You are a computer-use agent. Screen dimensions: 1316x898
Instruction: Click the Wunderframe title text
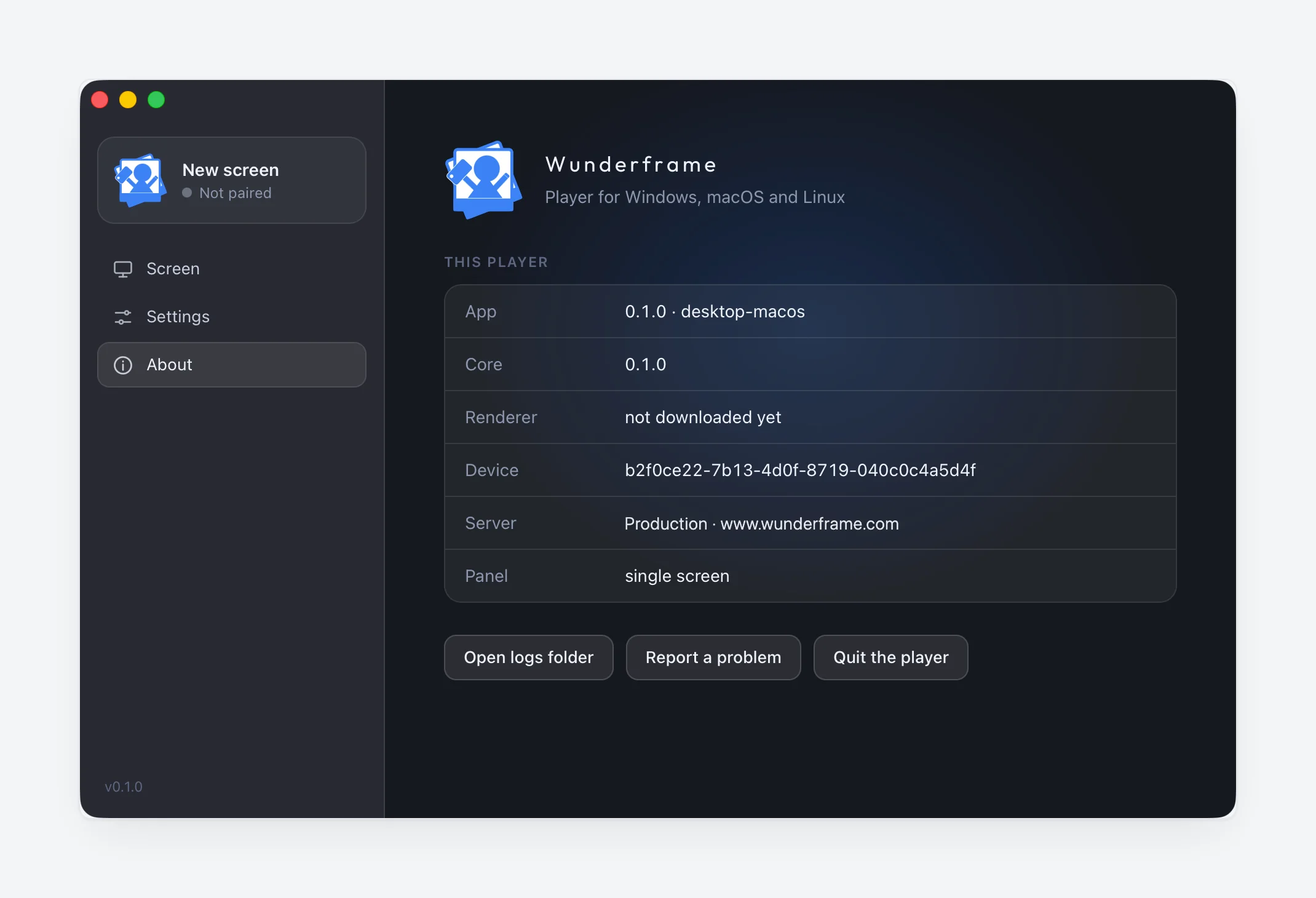(631, 165)
